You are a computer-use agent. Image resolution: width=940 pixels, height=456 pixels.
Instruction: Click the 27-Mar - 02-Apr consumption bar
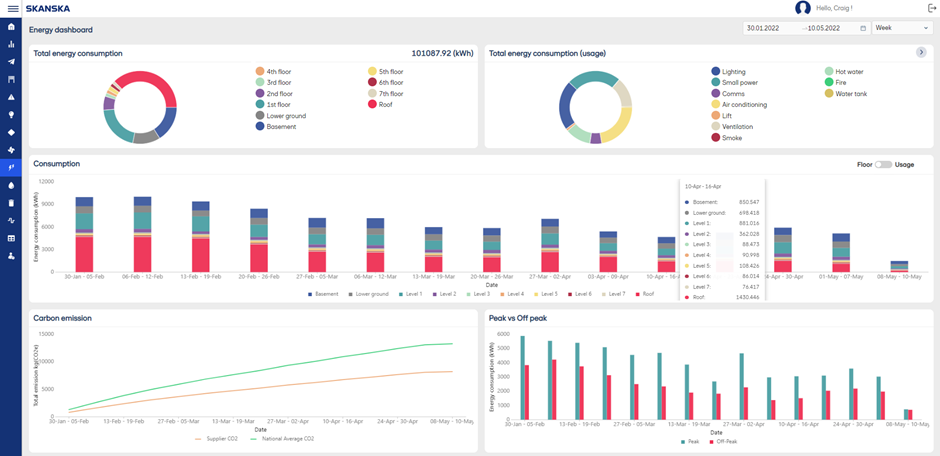click(550, 246)
